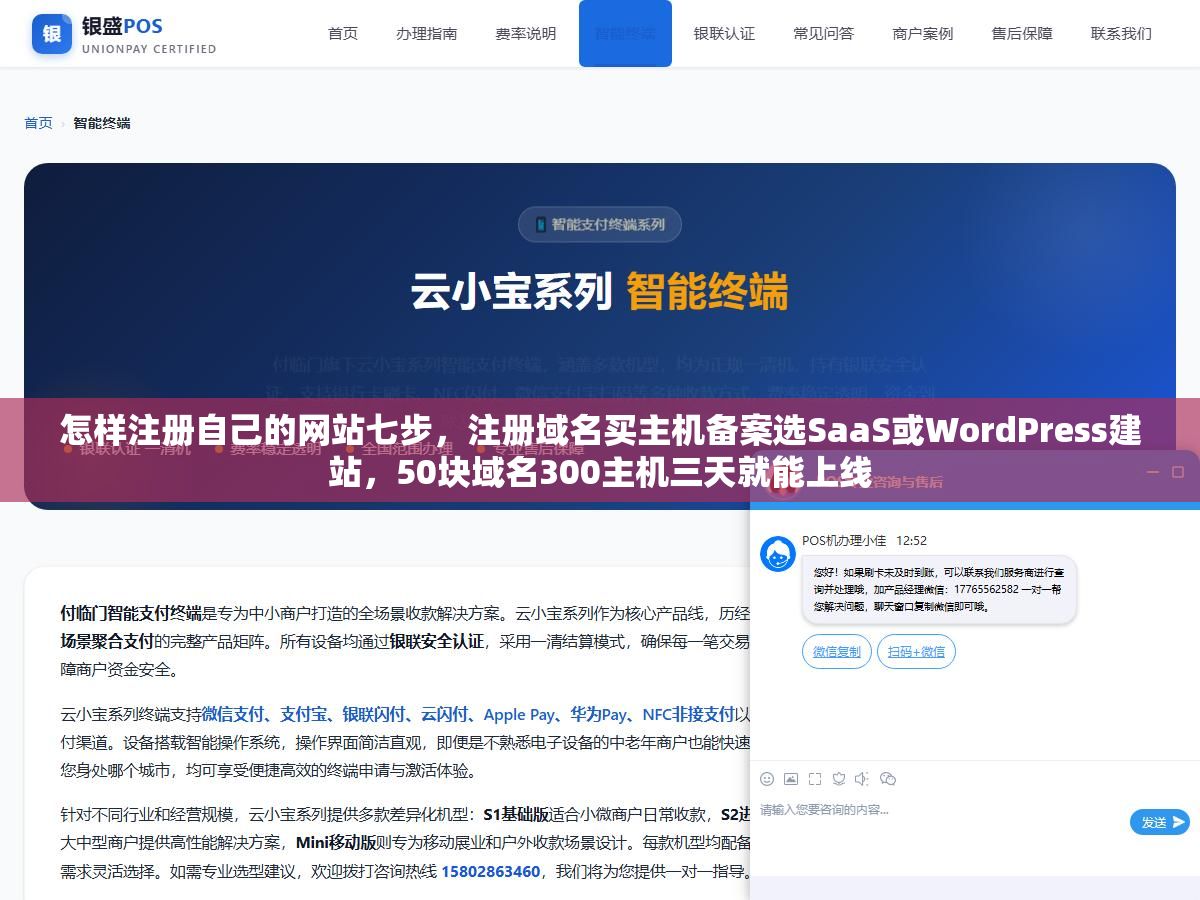Click the blue 华为Pay text
Image resolution: width=1200 pixels, height=900 pixels.
599,714
